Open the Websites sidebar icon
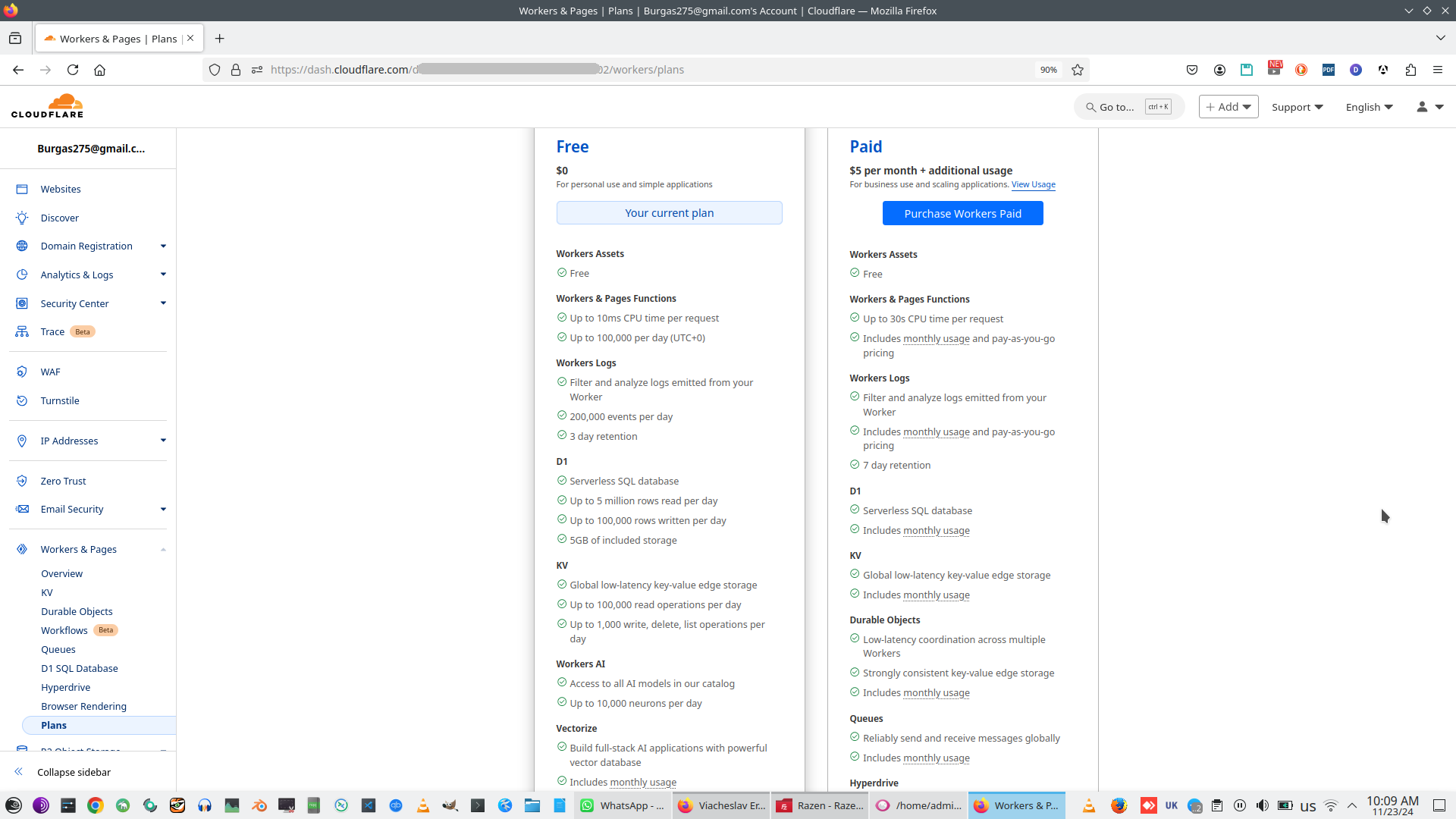Viewport: 1456px width, 819px height. coord(22,189)
